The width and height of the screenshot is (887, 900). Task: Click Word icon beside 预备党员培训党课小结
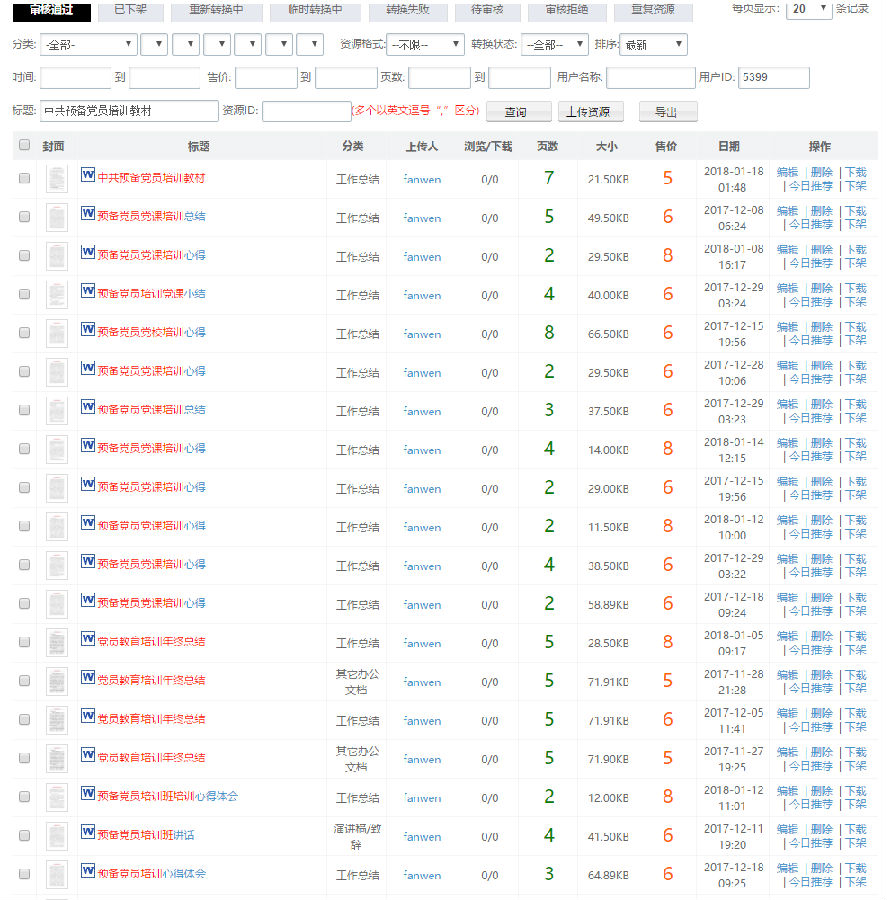(x=88, y=291)
